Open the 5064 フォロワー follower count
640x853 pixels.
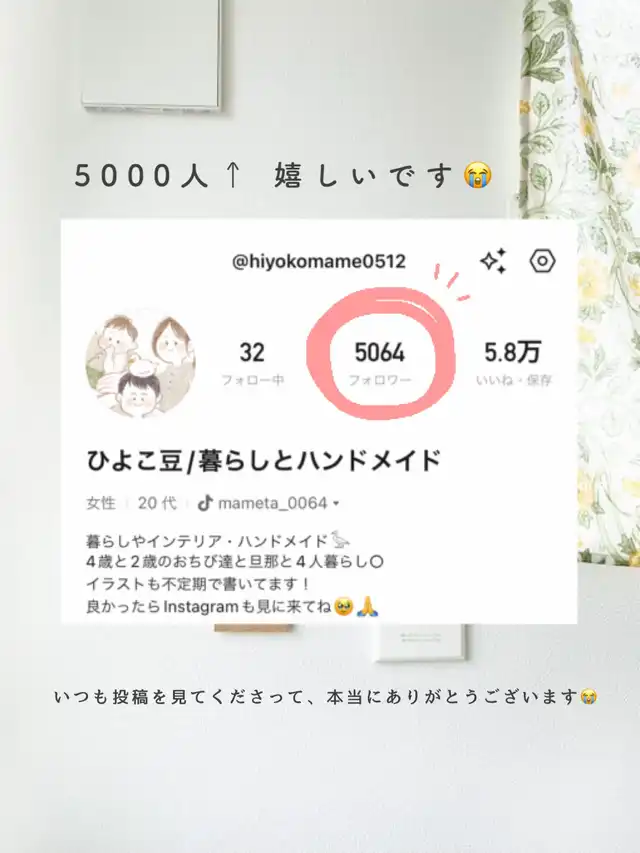380,363
